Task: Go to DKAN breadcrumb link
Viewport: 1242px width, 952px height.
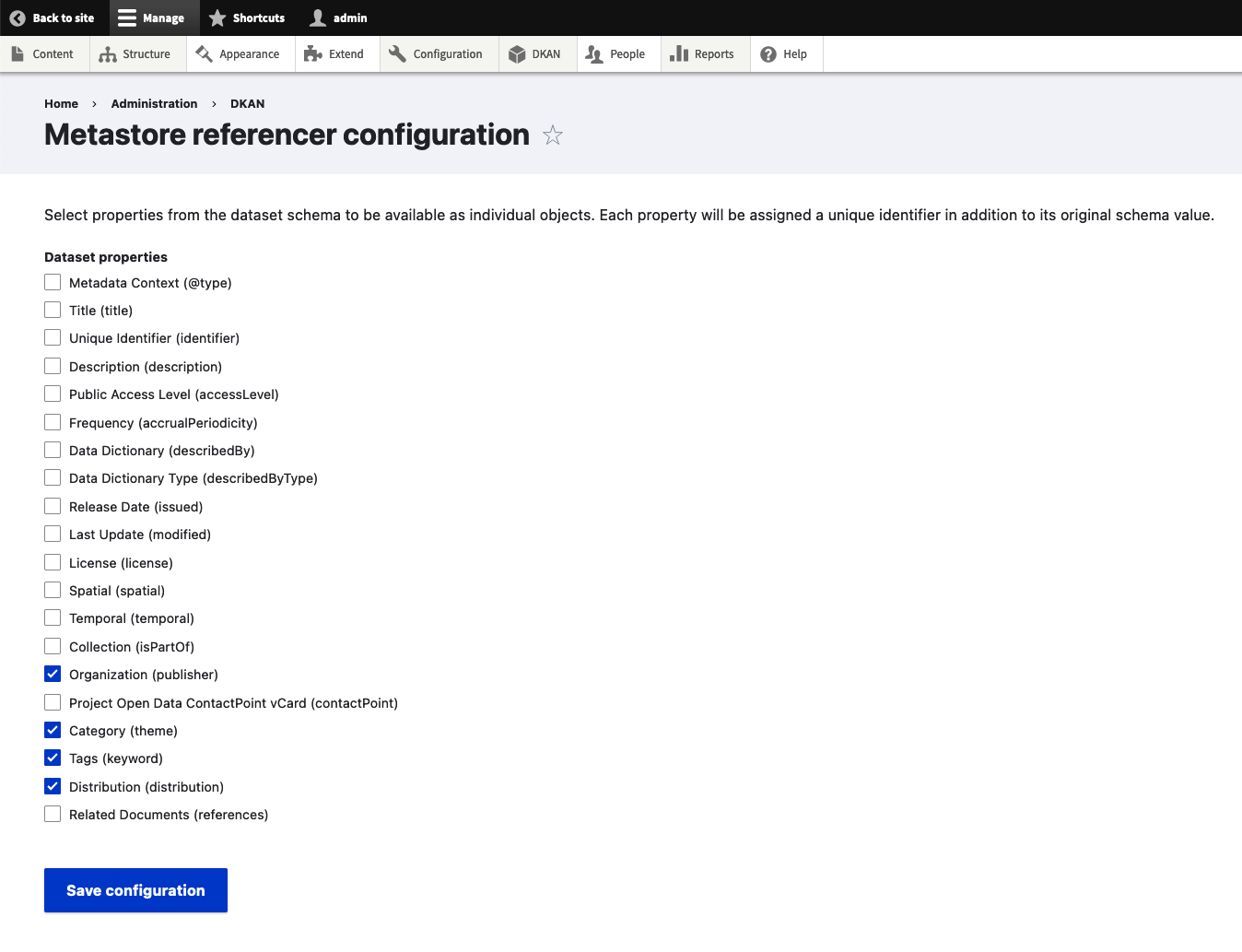Action: click(247, 104)
